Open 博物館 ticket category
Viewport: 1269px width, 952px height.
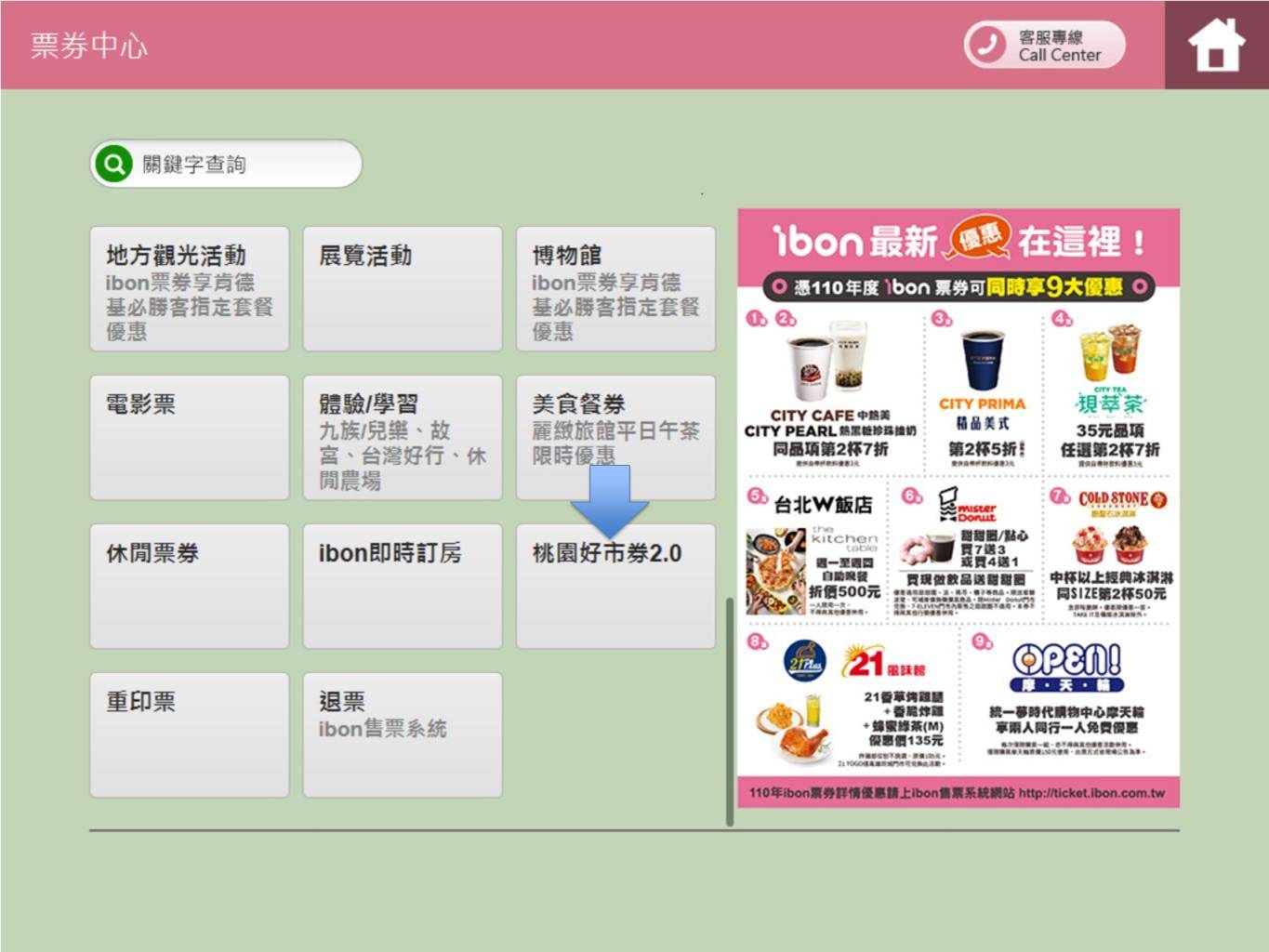pyautogui.click(x=615, y=289)
